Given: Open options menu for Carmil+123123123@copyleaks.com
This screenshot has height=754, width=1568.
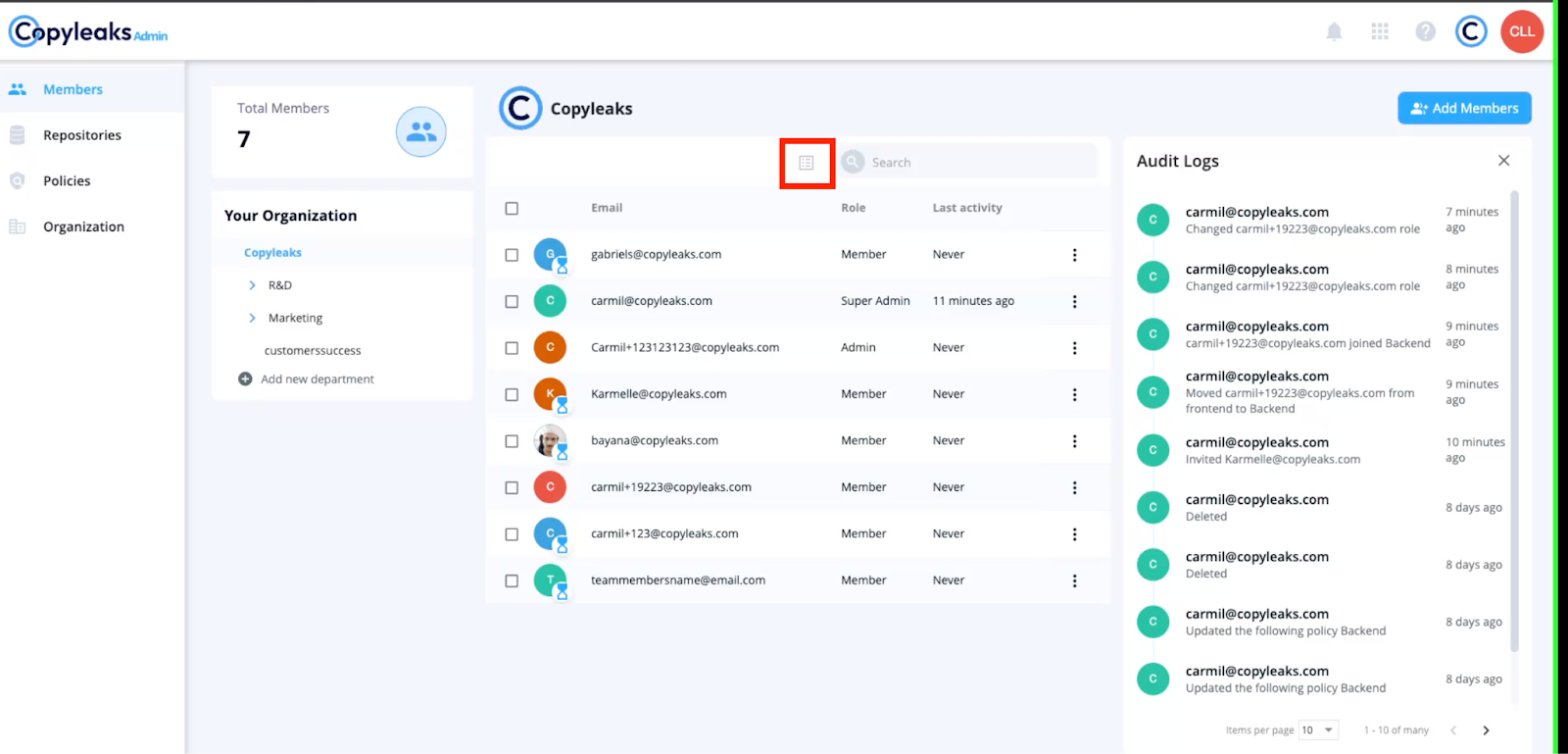Looking at the screenshot, I should click(1074, 348).
